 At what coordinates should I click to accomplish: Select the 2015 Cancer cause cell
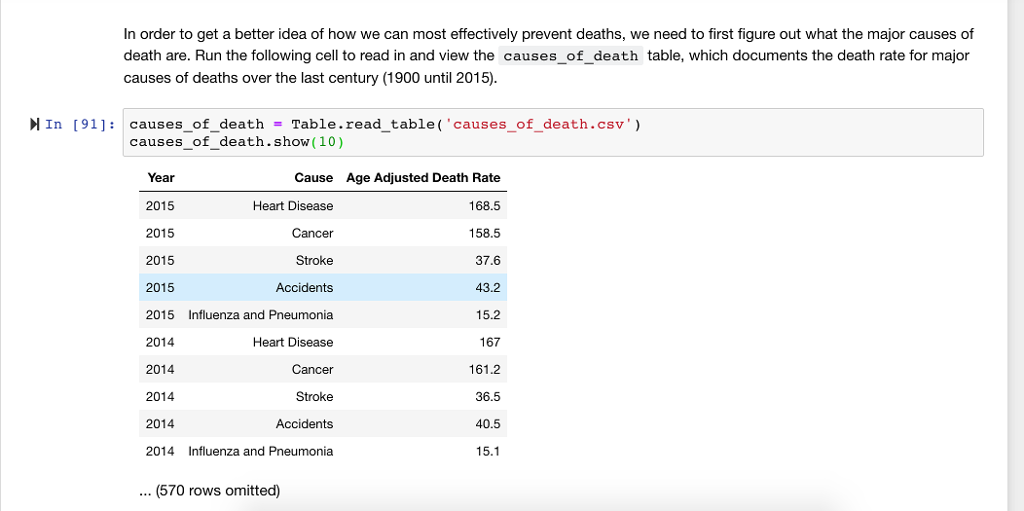[x=312, y=233]
